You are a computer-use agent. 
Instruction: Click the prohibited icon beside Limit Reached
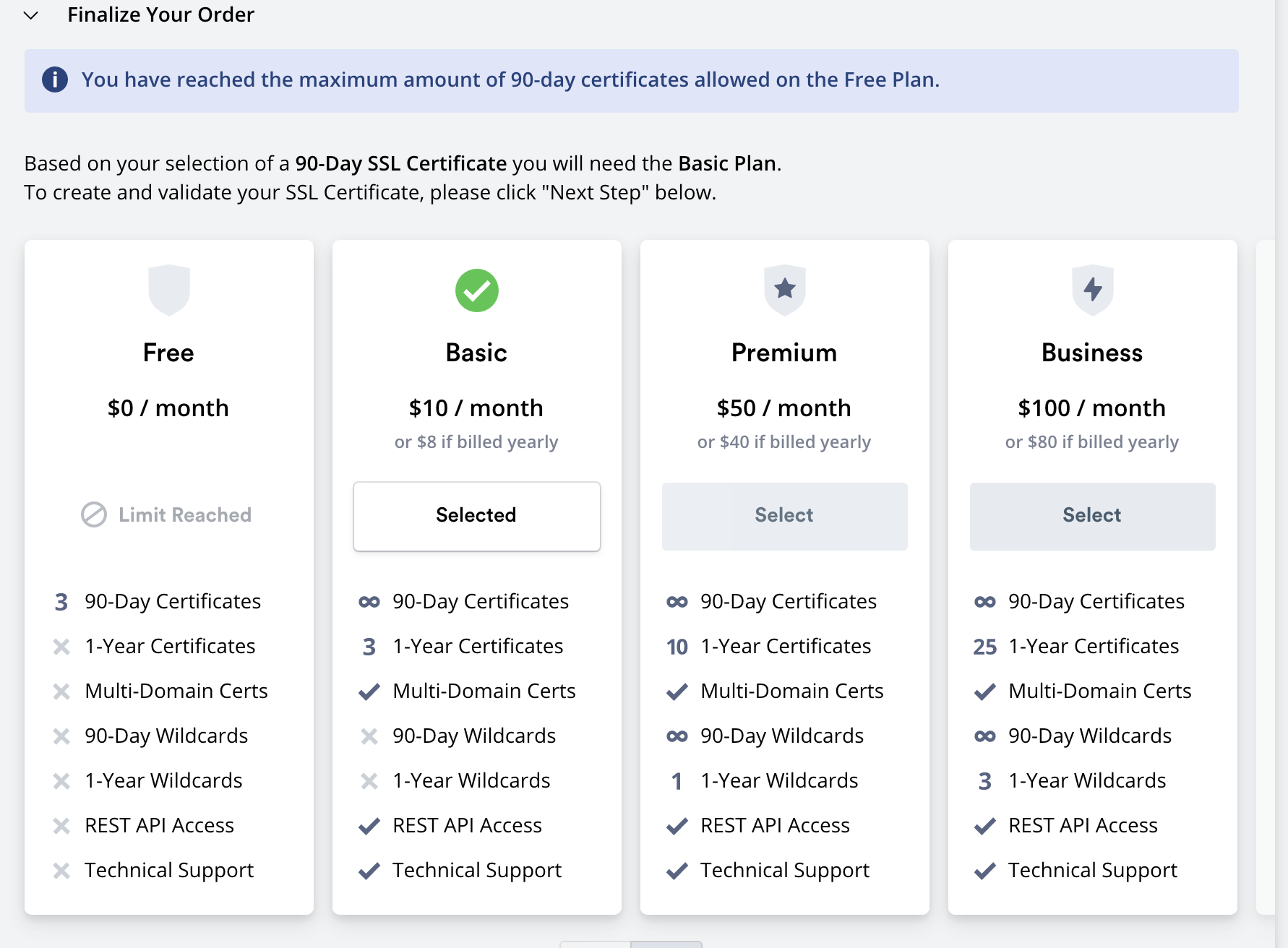click(94, 514)
